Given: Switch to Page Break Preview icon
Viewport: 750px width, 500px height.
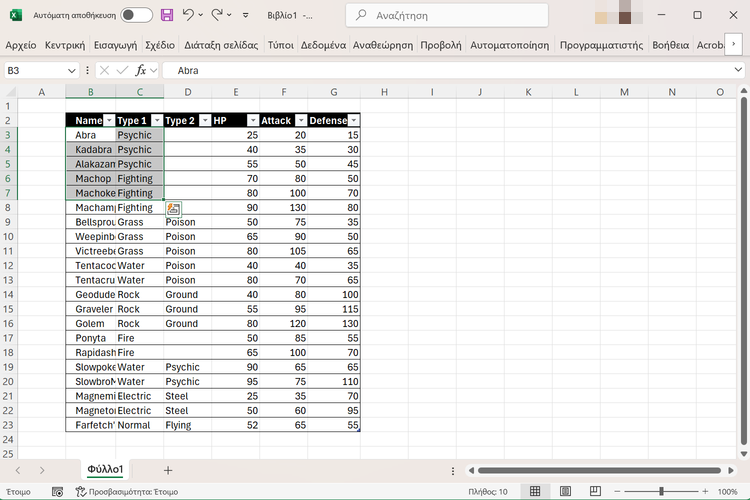Looking at the screenshot, I should [x=595, y=491].
